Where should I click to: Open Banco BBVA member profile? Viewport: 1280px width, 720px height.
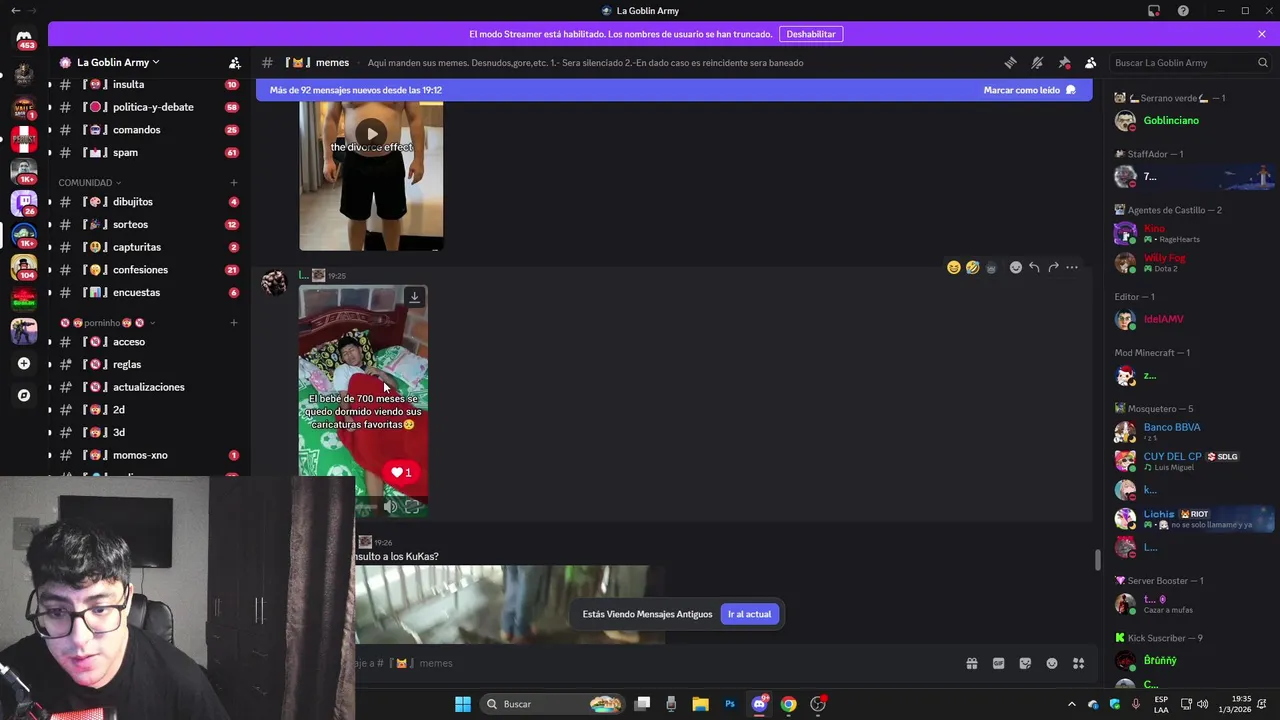tap(1192, 432)
